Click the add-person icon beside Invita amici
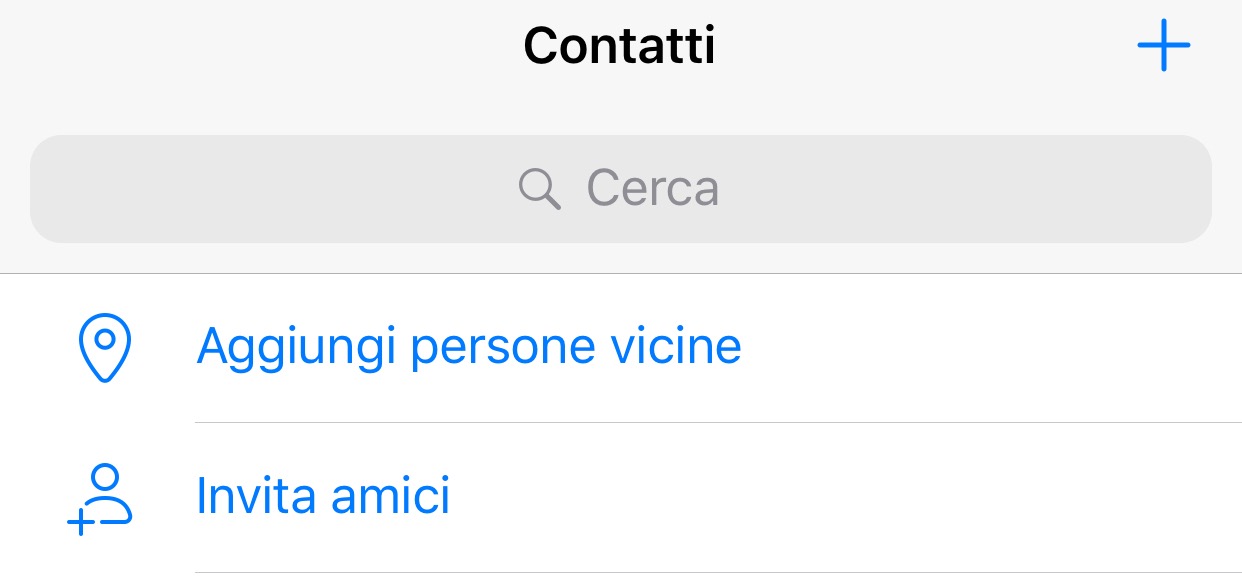 click(100, 498)
